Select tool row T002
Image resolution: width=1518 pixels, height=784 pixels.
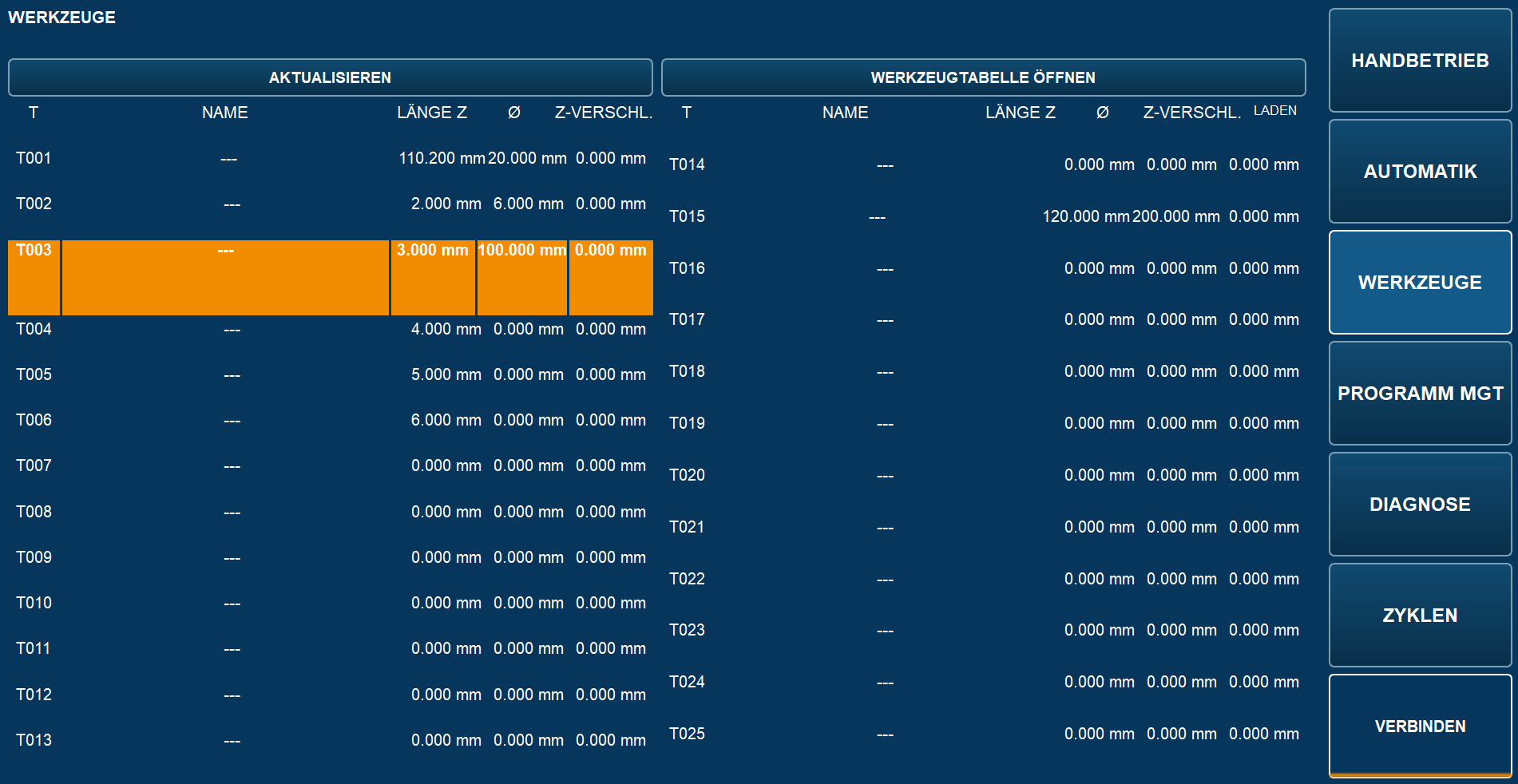pos(331,204)
